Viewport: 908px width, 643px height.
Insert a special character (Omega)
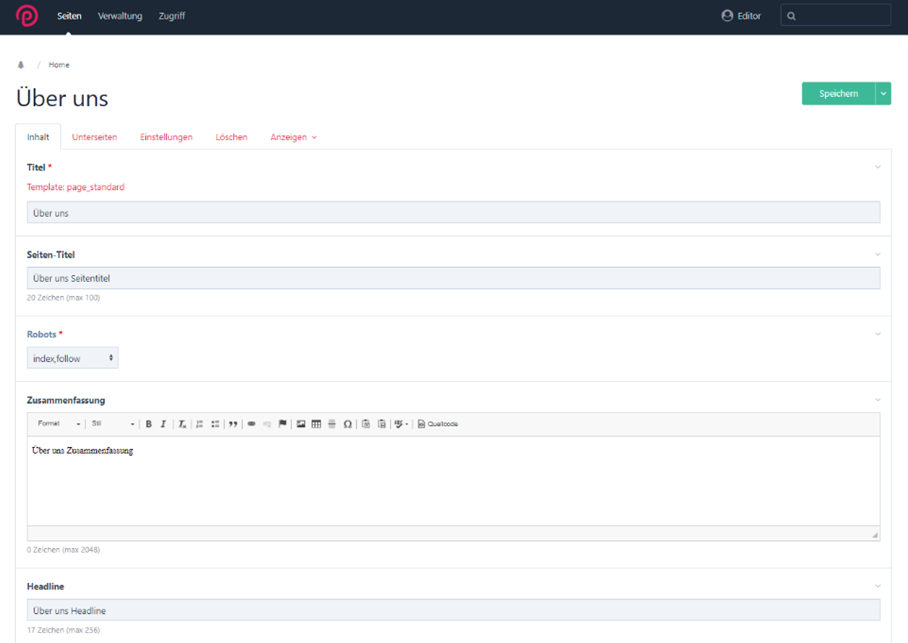[348, 424]
